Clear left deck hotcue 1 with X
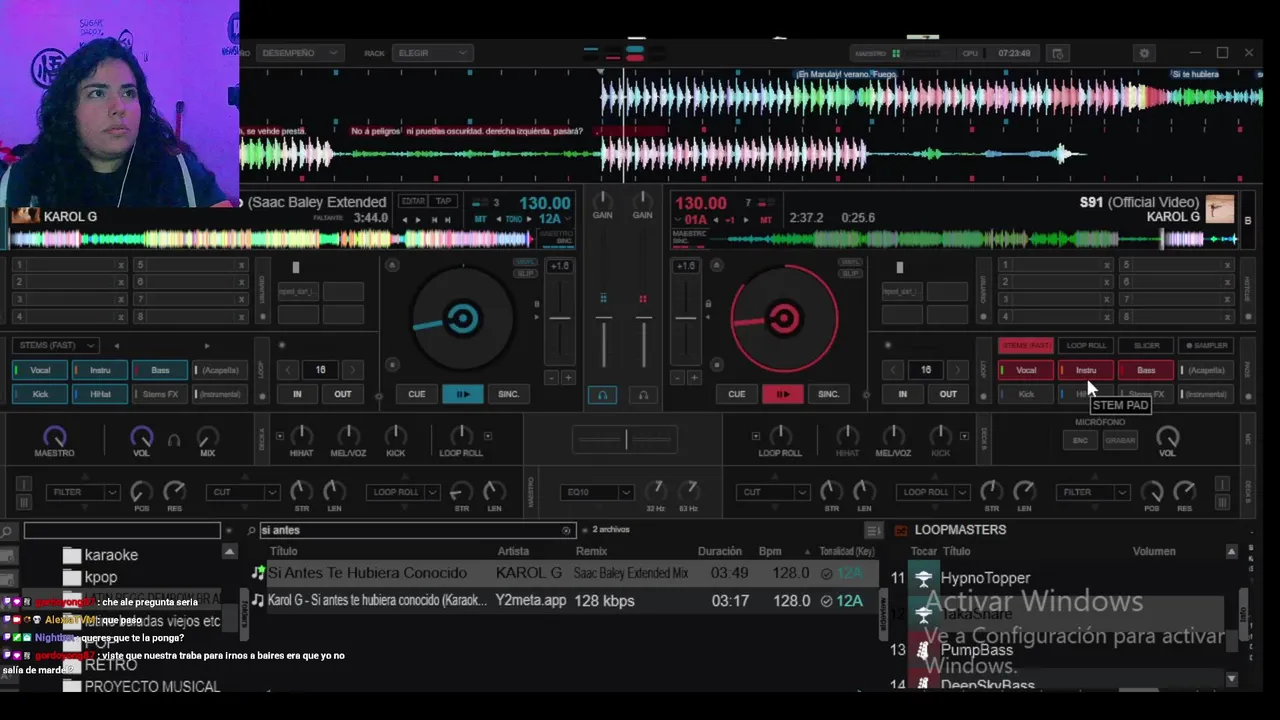This screenshot has height=720, width=1280. [x=121, y=265]
